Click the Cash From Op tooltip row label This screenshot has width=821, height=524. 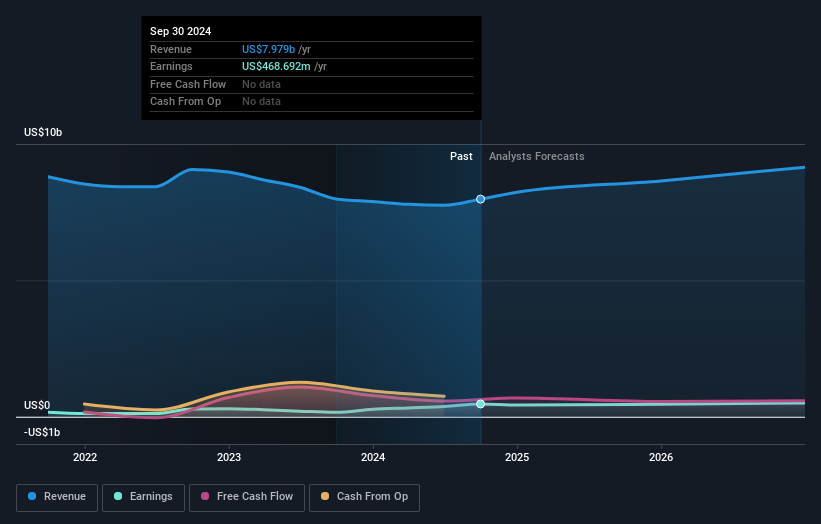point(185,102)
